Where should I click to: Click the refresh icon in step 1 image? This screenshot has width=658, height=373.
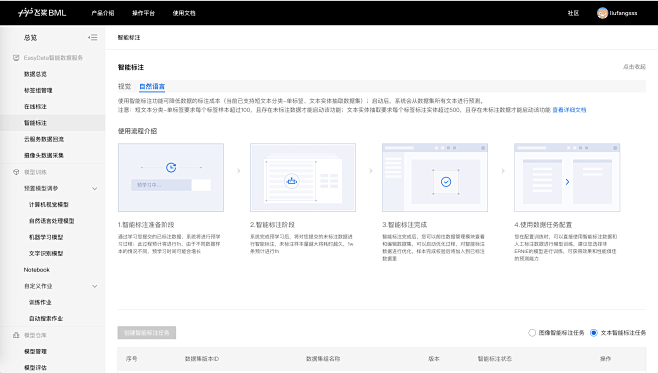[171, 167]
